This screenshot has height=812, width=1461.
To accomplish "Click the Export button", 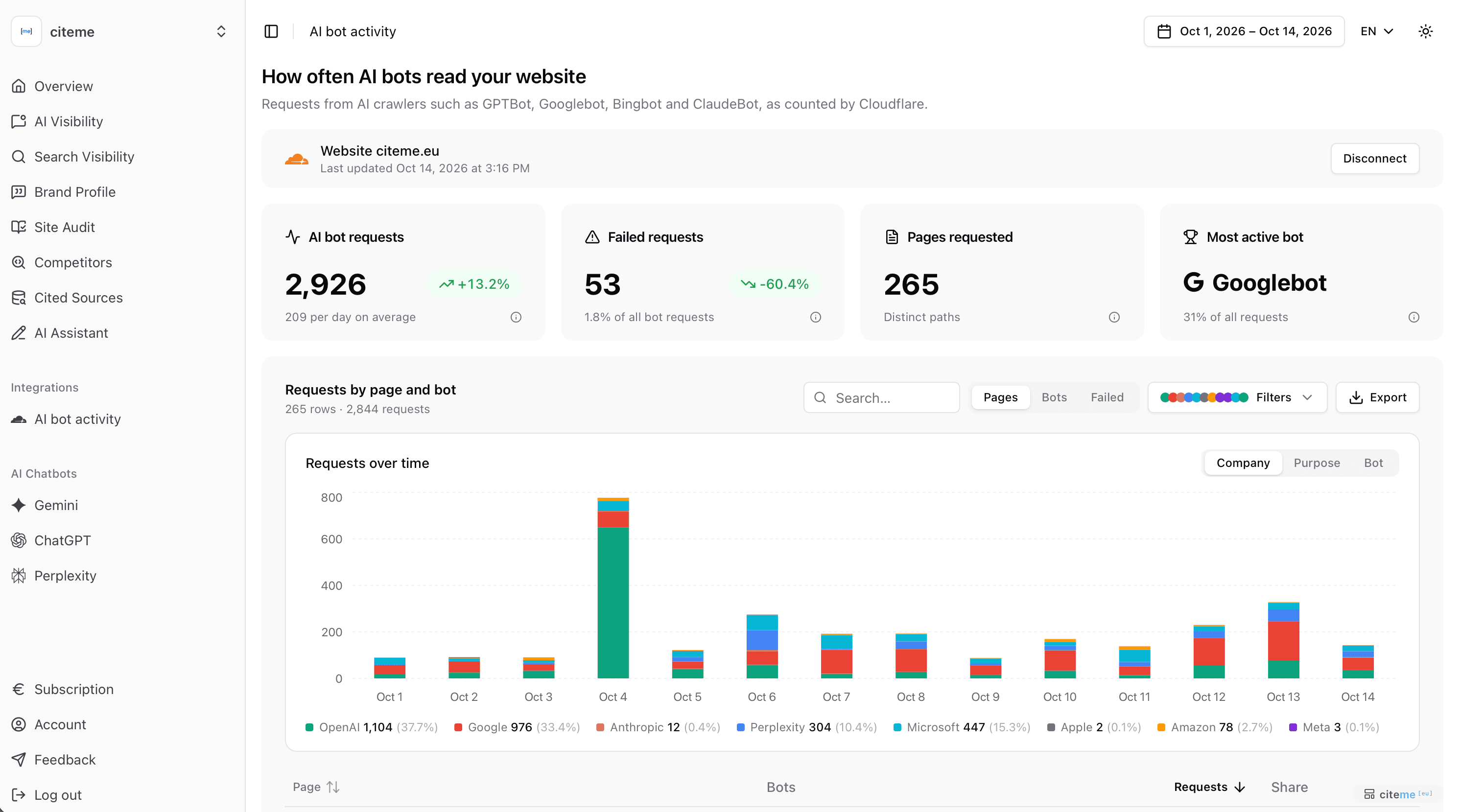I will [1377, 397].
